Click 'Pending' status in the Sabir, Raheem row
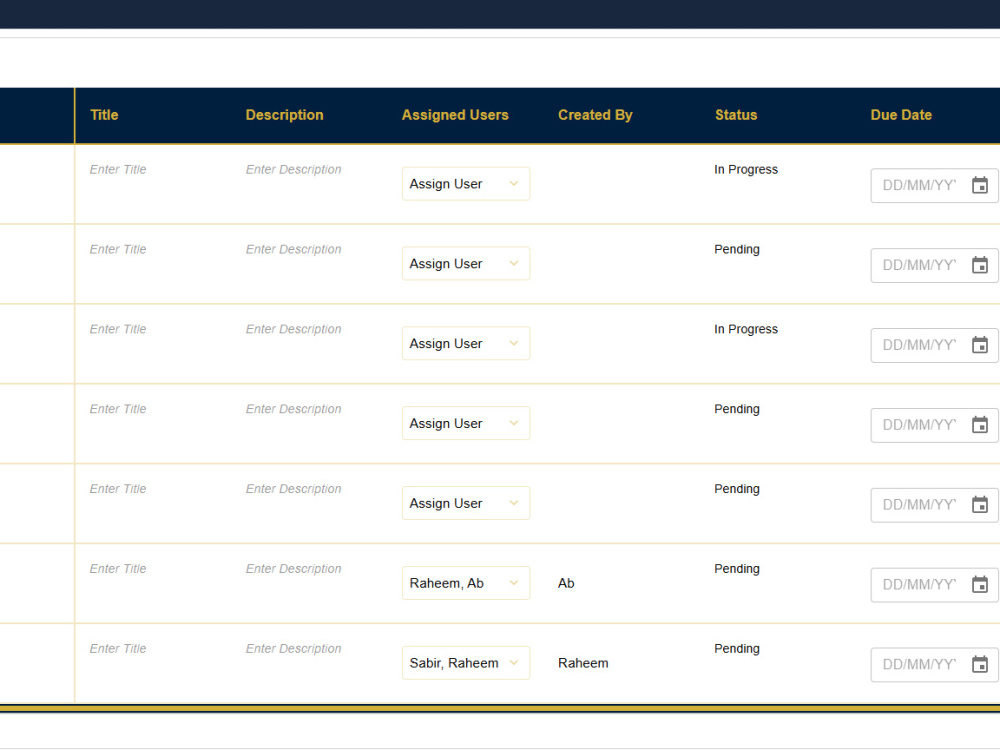This screenshot has width=1000, height=750. (737, 648)
